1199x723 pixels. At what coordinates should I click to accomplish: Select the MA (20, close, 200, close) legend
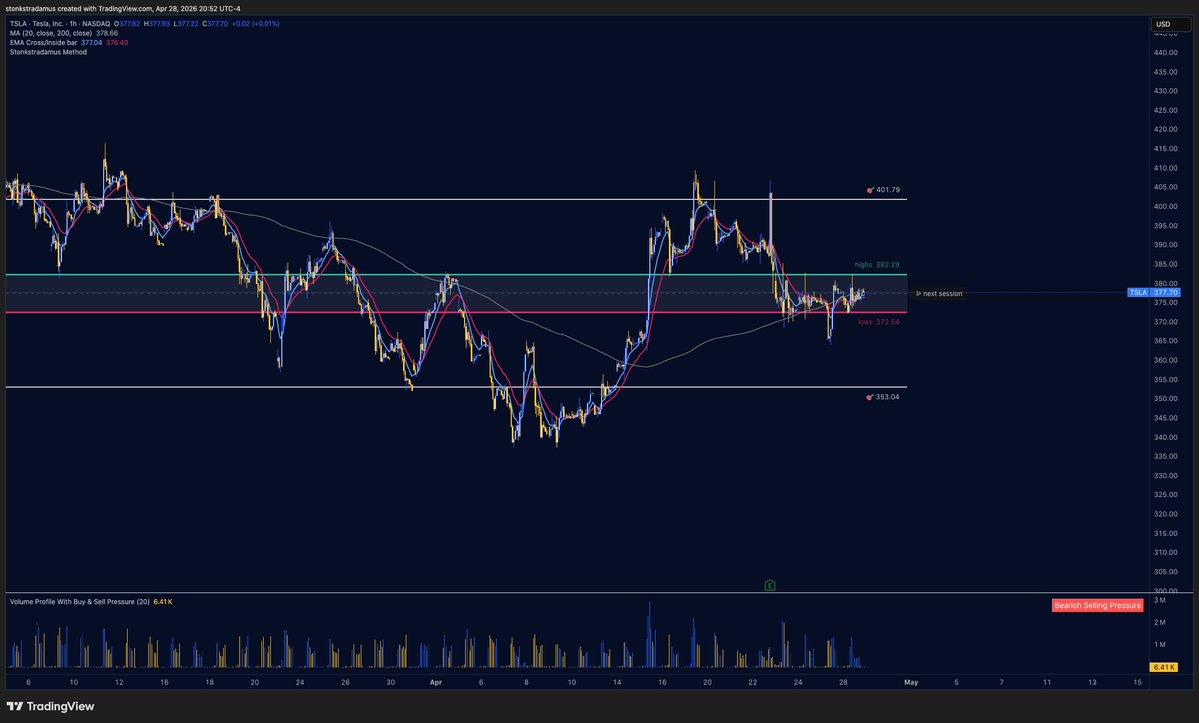click(50, 34)
